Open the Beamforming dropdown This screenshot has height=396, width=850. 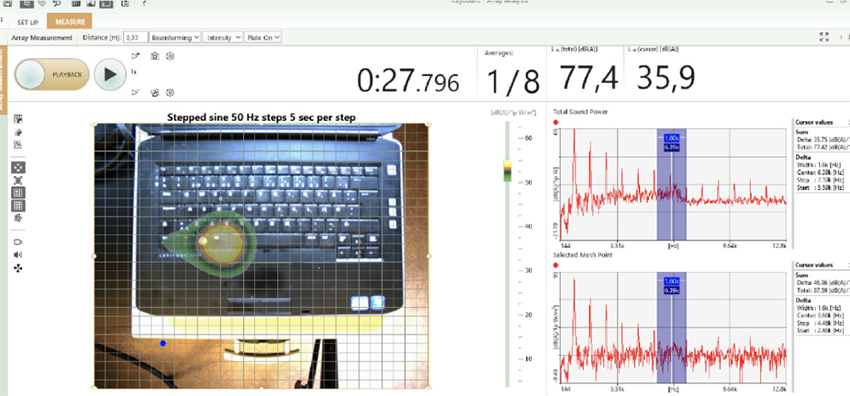[x=175, y=37]
